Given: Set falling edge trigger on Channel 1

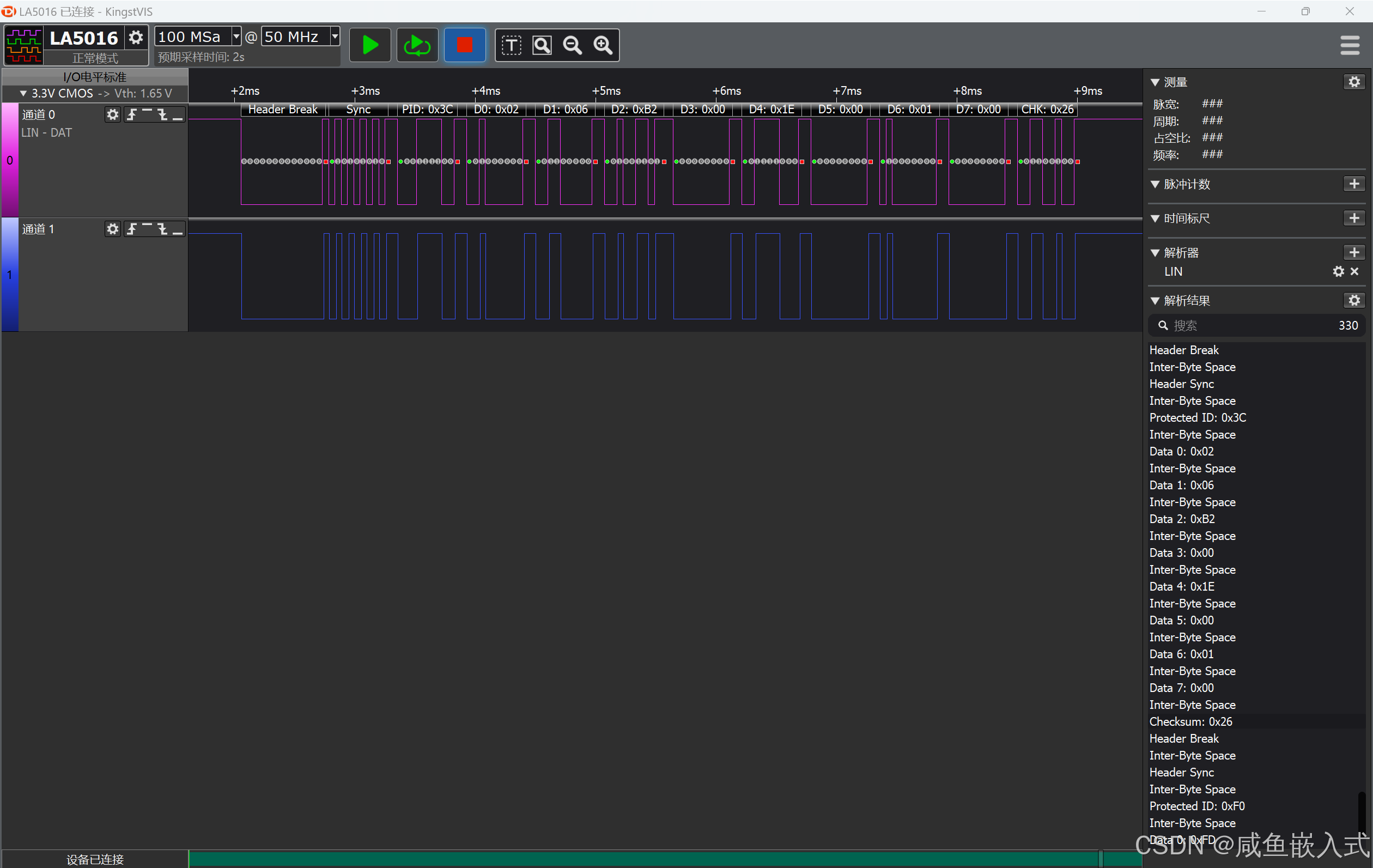Looking at the screenshot, I should point(163,229).
